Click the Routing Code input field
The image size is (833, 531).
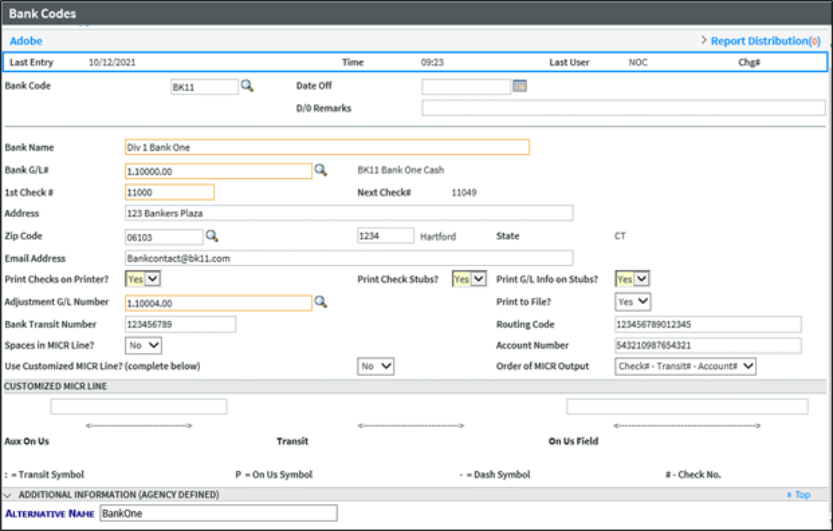click(x=708, y=324)
